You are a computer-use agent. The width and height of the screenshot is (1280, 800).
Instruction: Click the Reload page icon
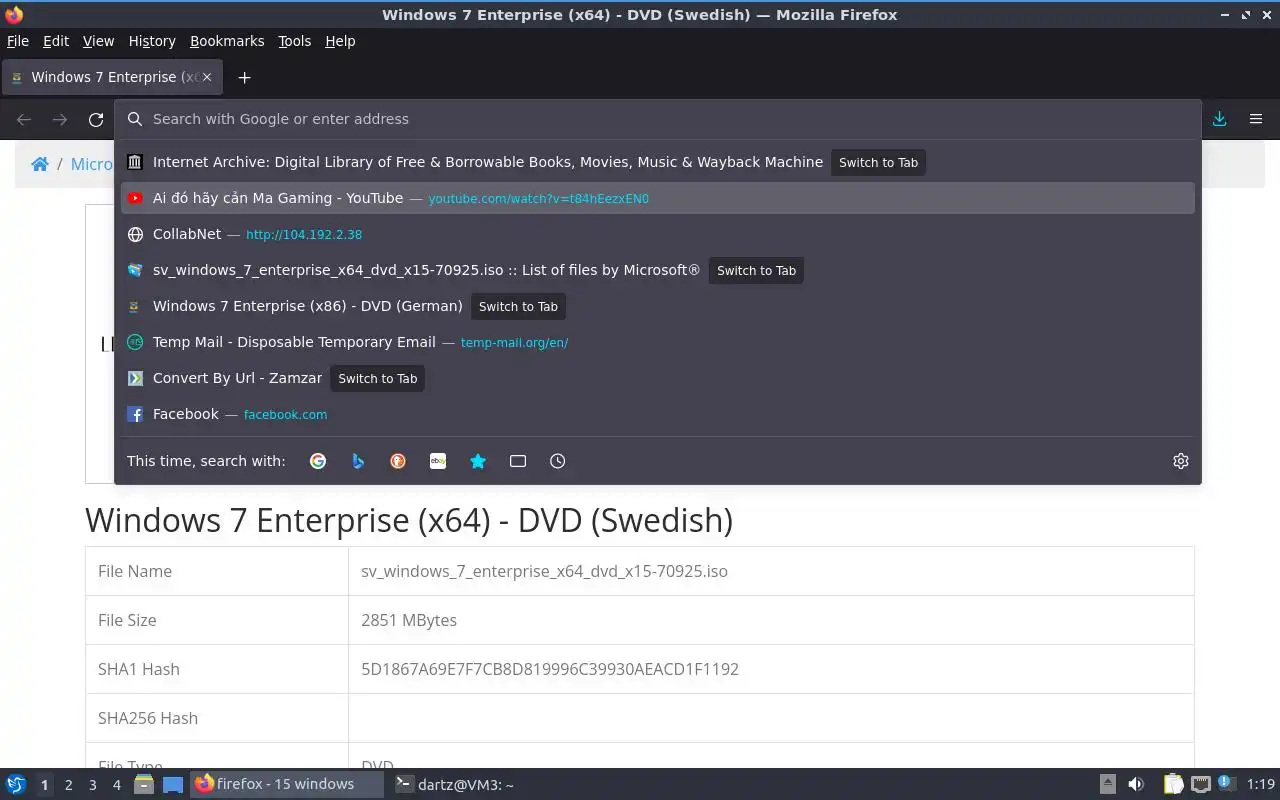96,119
